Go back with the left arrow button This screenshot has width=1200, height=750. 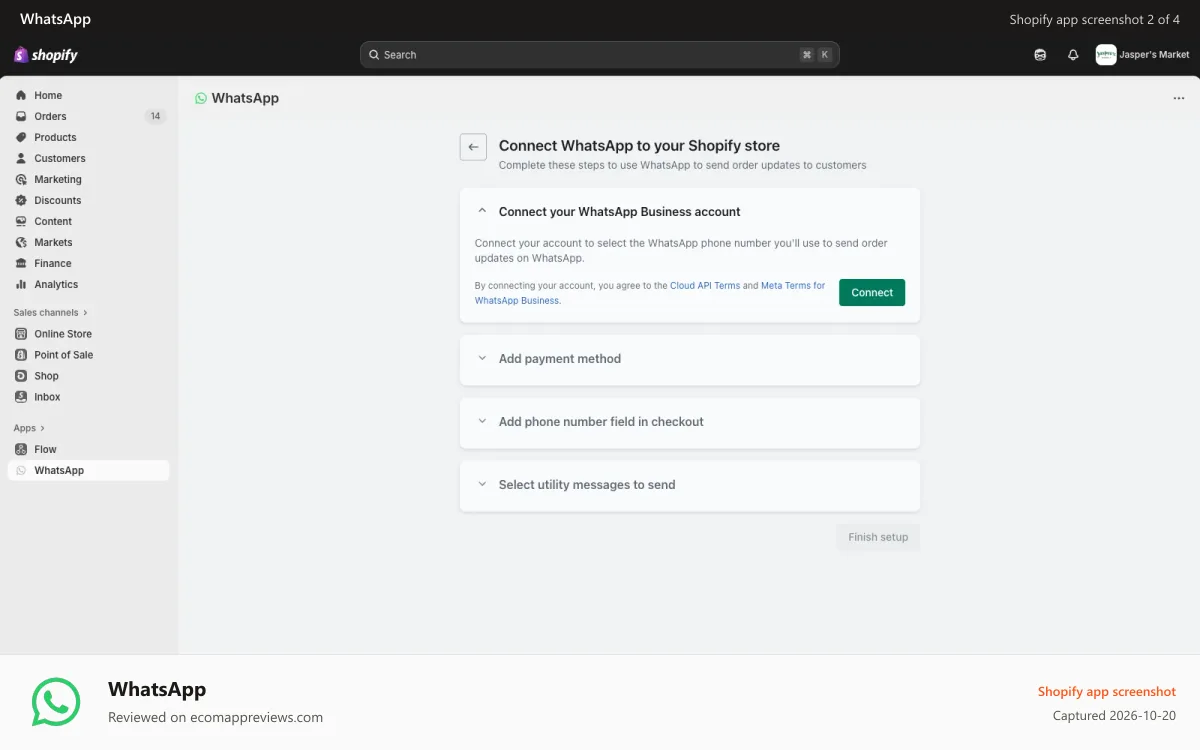click(x=473, y=147)
